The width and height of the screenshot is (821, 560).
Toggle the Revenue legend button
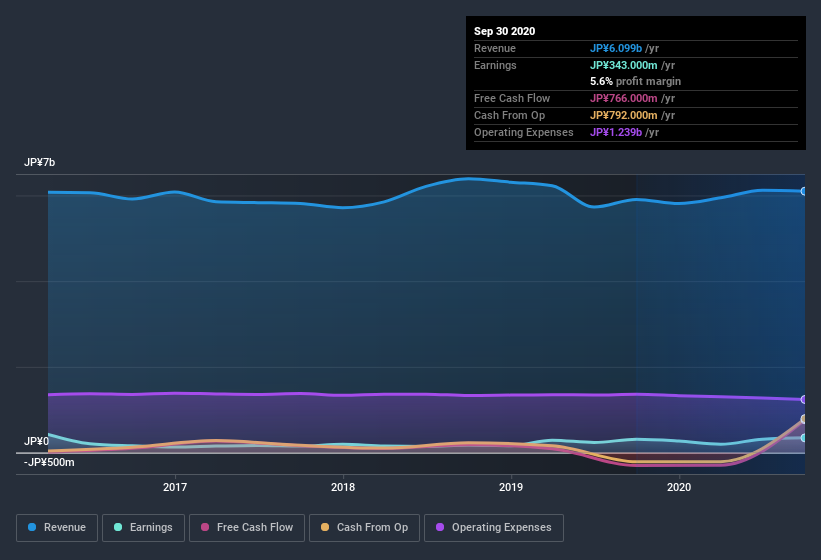click(57, 528)
